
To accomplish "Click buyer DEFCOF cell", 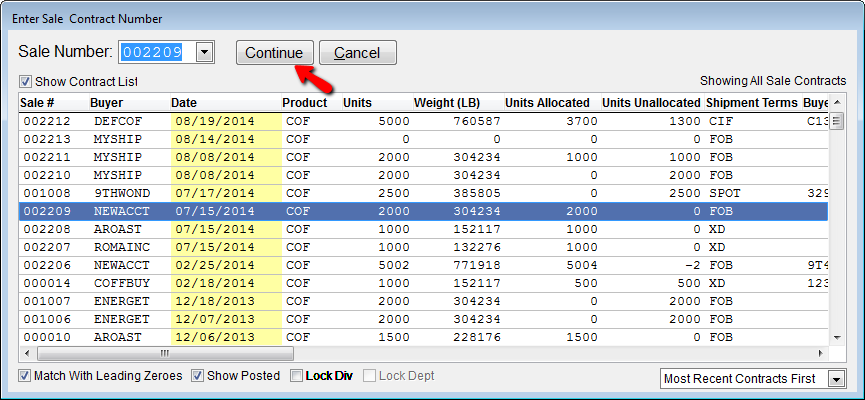I will pyautogui.click(x=129, y=121).
